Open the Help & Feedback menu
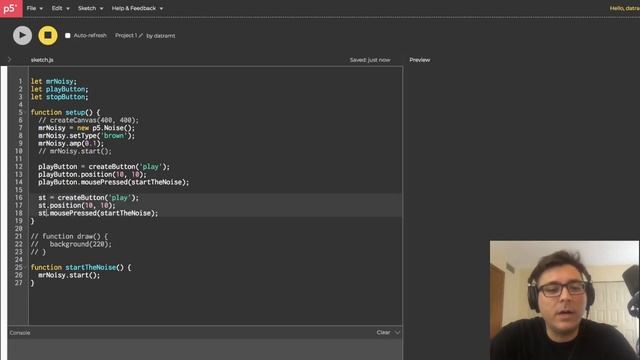 pyautogui.click(x=137, y=8)
